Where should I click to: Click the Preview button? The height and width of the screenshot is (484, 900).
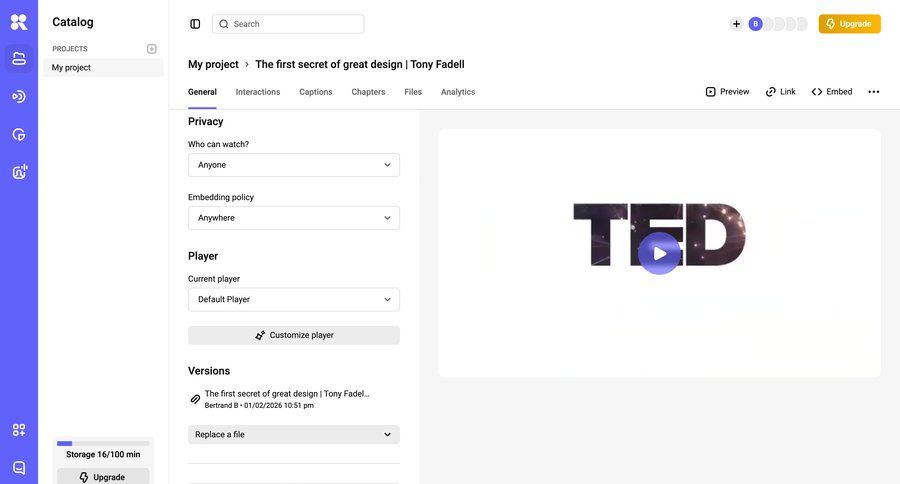(727, 92)
